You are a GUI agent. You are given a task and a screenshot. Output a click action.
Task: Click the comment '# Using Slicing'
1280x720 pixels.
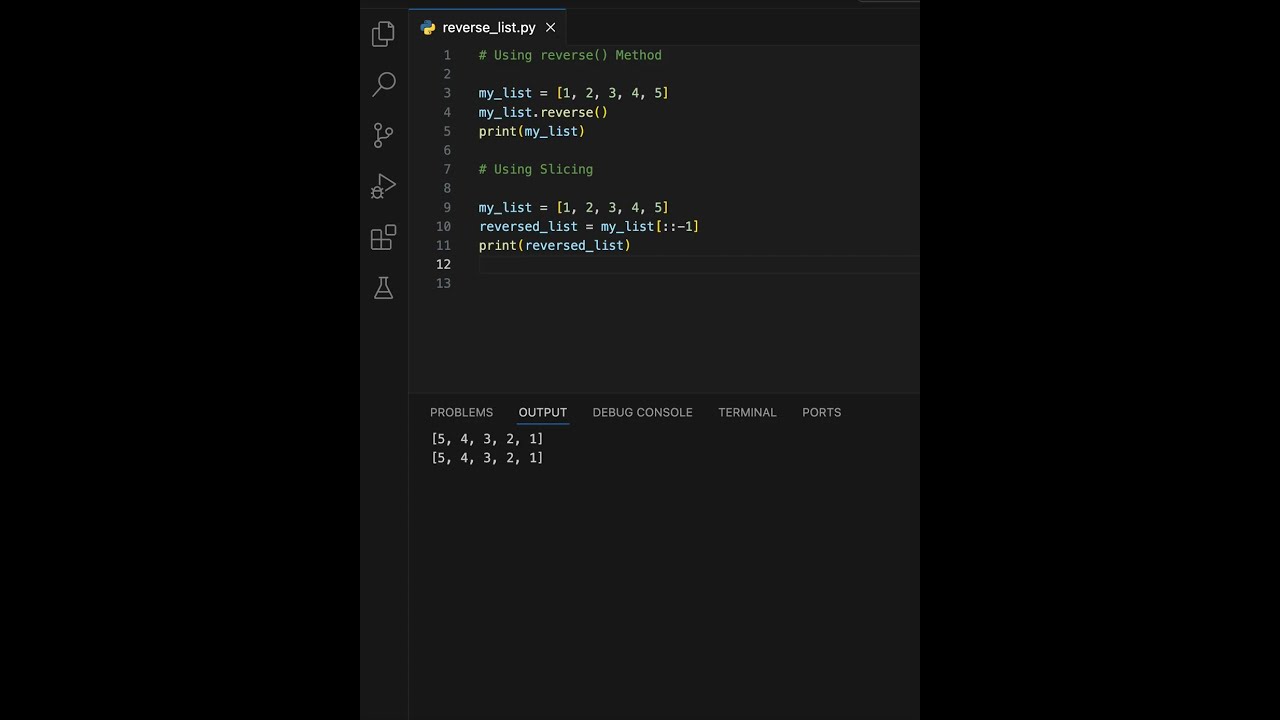tap(536, 169)
